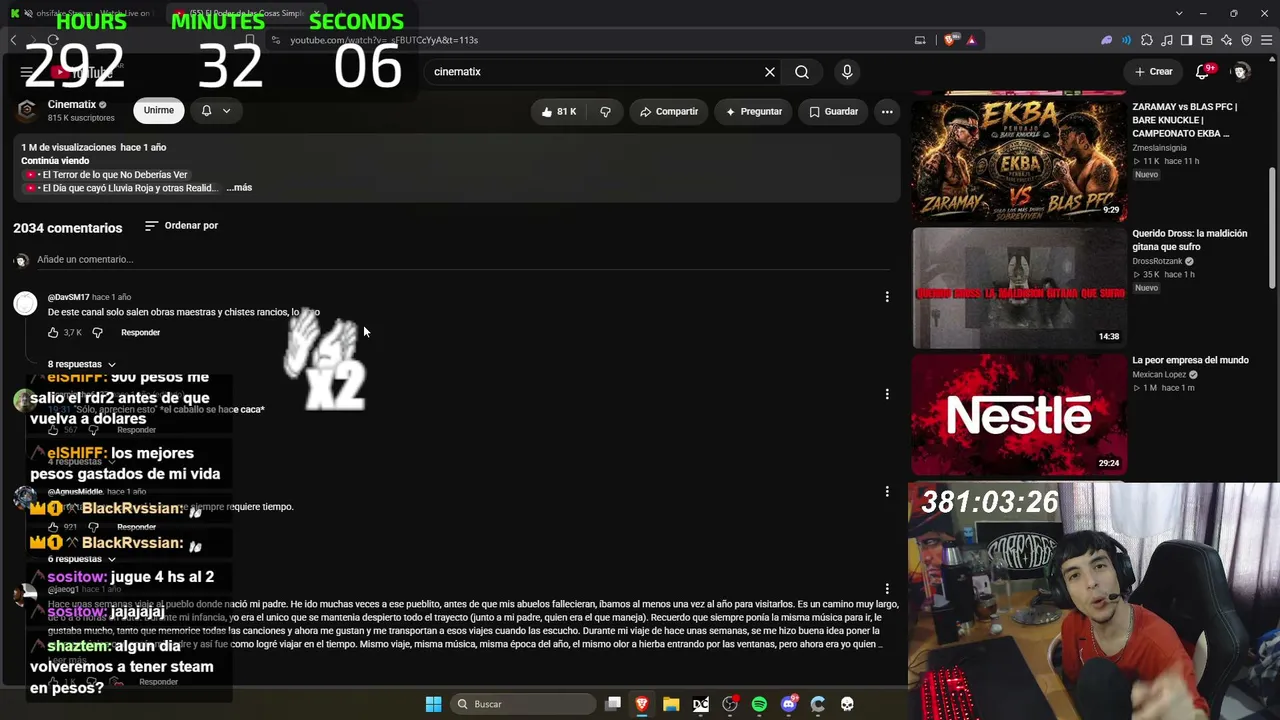Start voice search with the microphone icon
1280x720 pixels.
point(847,72)
